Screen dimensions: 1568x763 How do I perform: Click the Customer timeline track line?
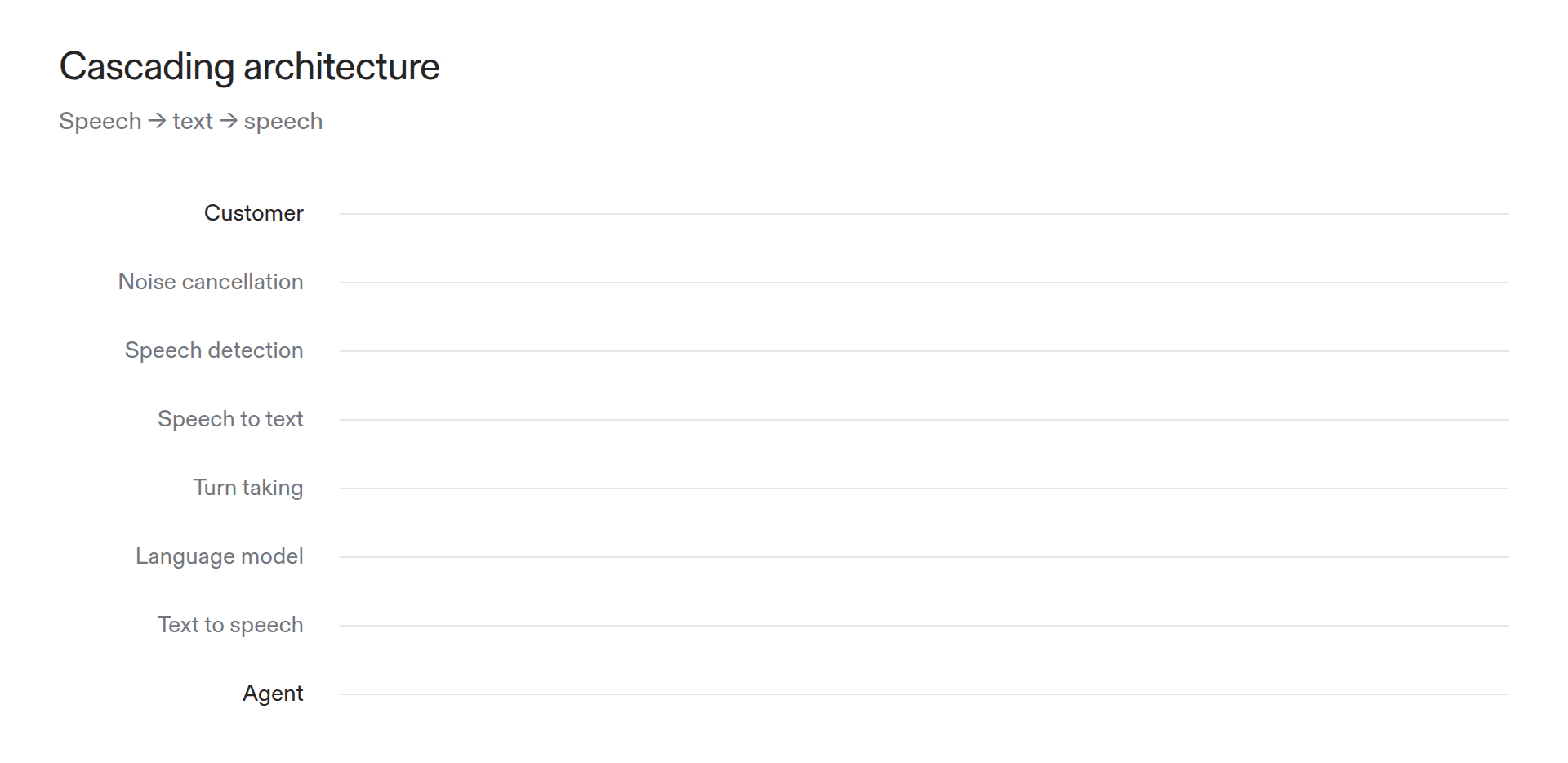tap(924, 214)
